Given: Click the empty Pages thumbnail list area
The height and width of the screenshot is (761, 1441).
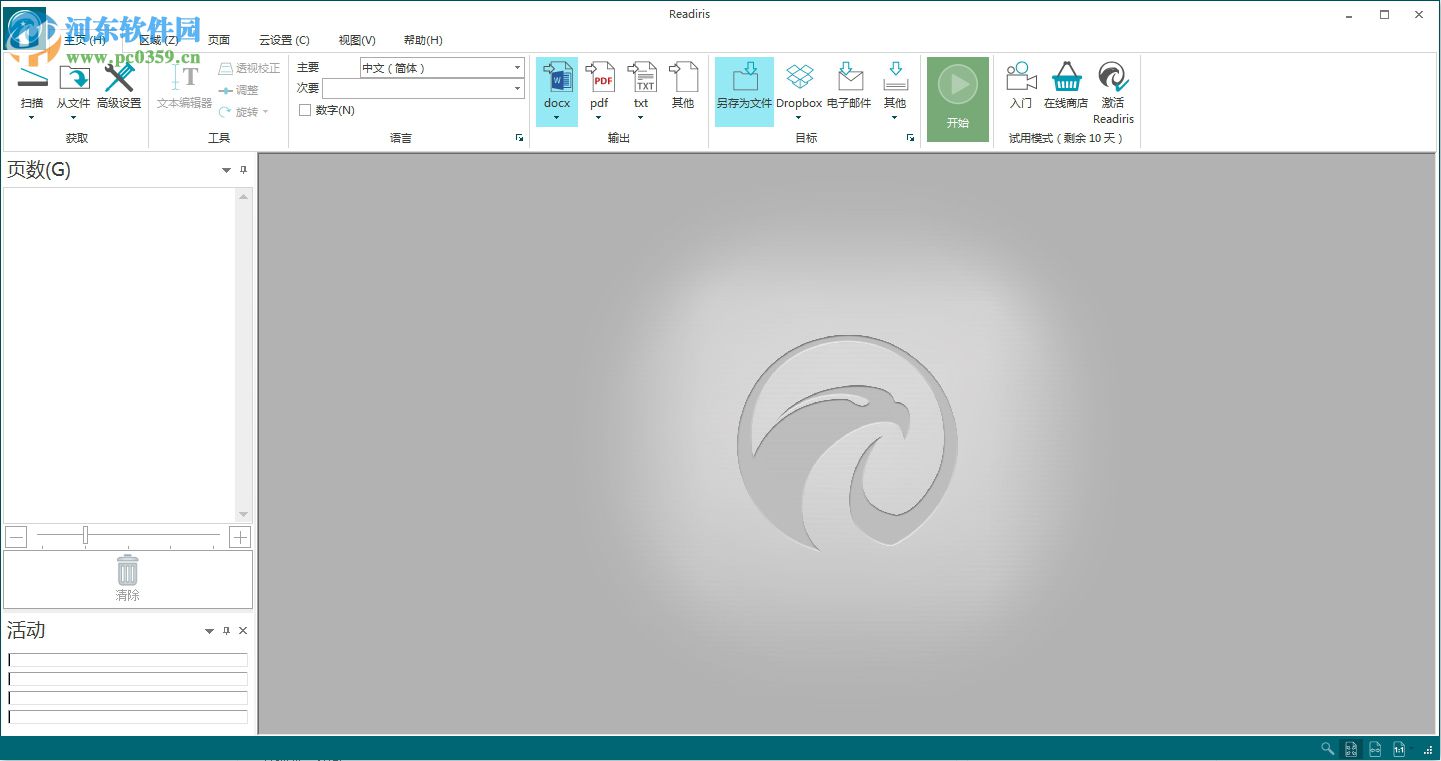Looking at the screenshot, I should tap(120, 354).
